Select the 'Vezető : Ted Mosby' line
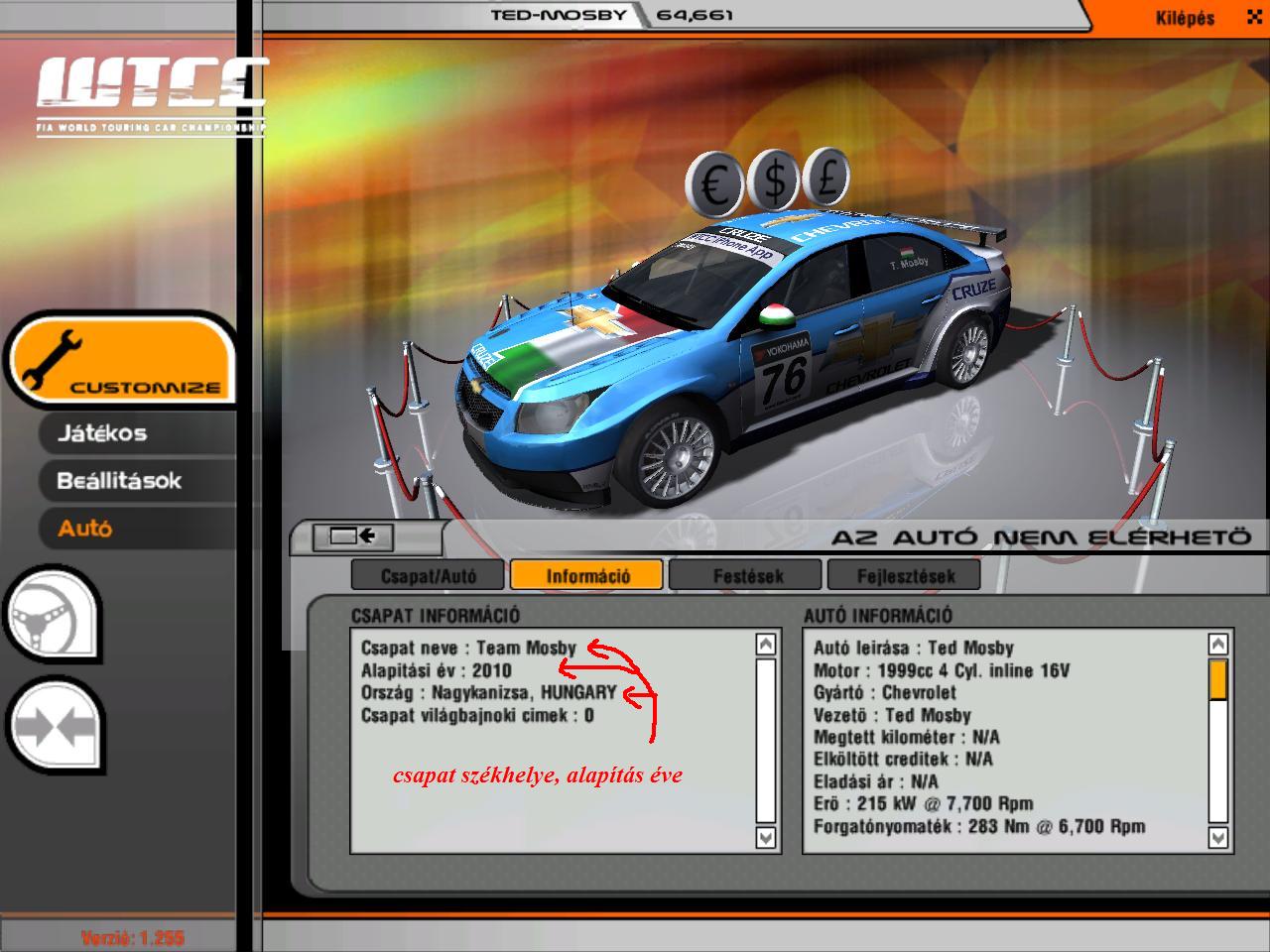The width and height of the screenshot is (1270, 952). [x=892, y=715]
